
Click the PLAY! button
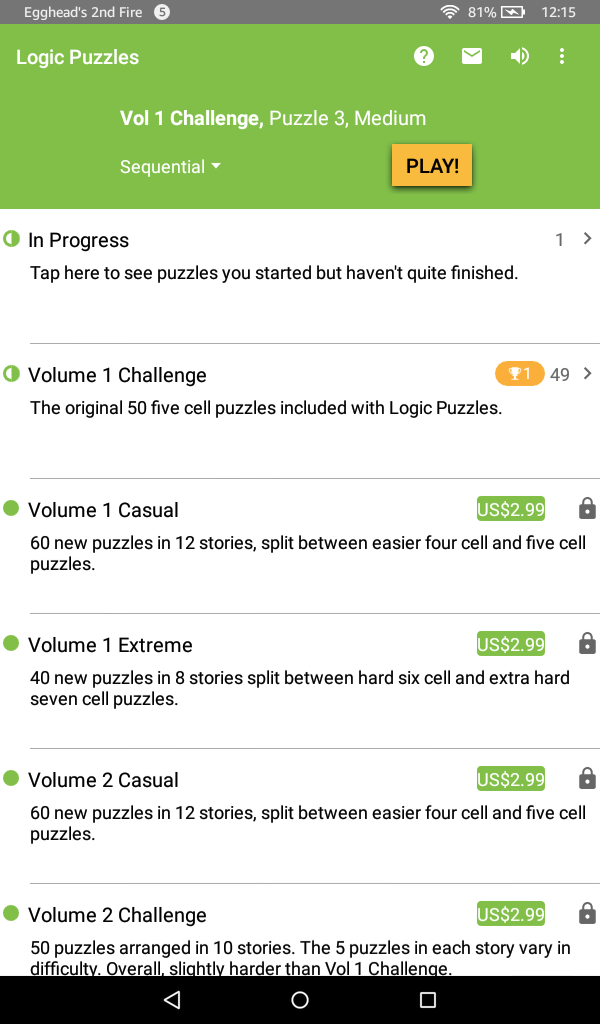click(432, 165)
